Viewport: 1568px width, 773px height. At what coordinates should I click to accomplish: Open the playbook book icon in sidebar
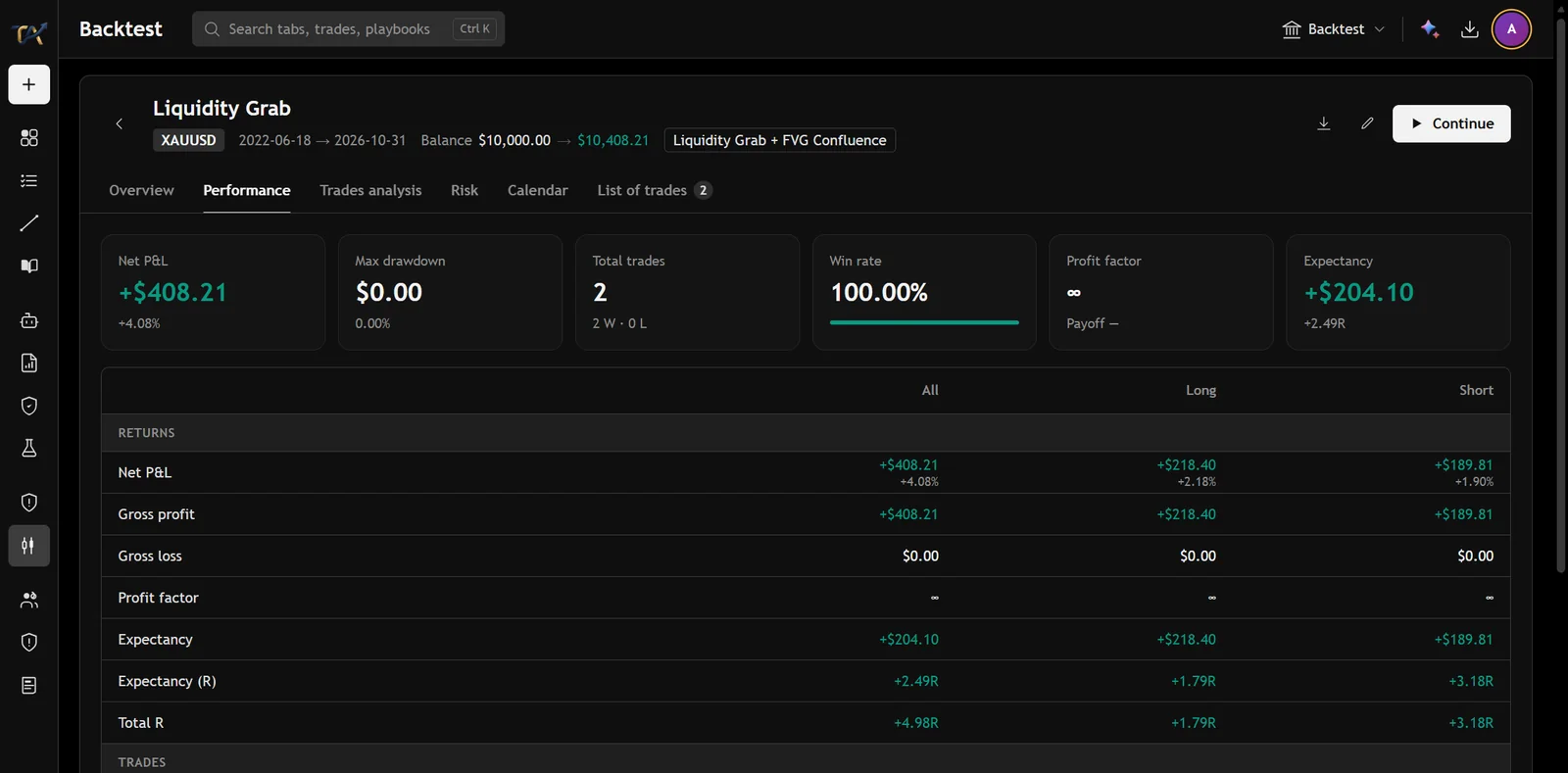(x=29, y=266)
